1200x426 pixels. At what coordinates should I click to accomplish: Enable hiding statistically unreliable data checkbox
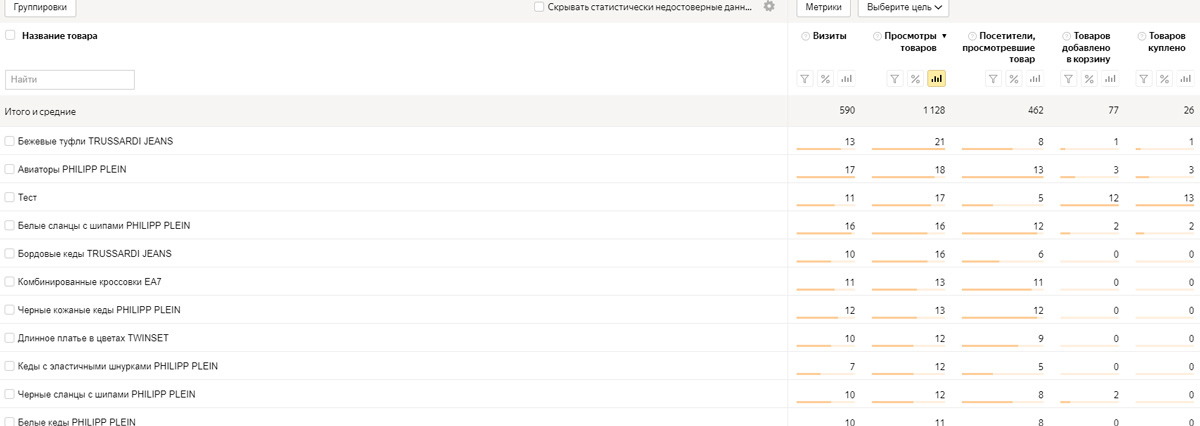pyautogui.click(x=539, y=7)
